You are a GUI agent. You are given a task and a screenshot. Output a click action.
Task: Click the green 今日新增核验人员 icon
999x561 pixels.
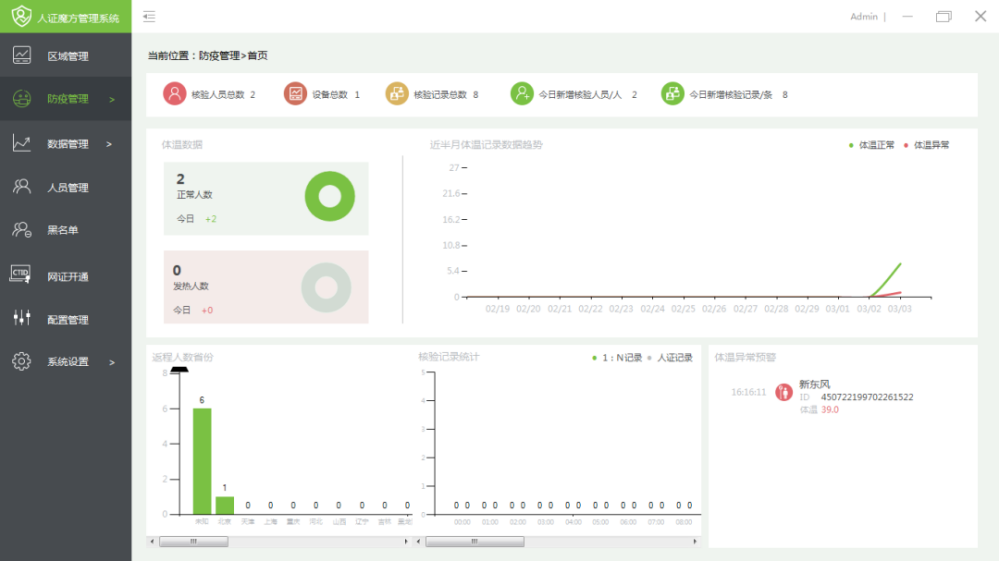tap(522, 94)
